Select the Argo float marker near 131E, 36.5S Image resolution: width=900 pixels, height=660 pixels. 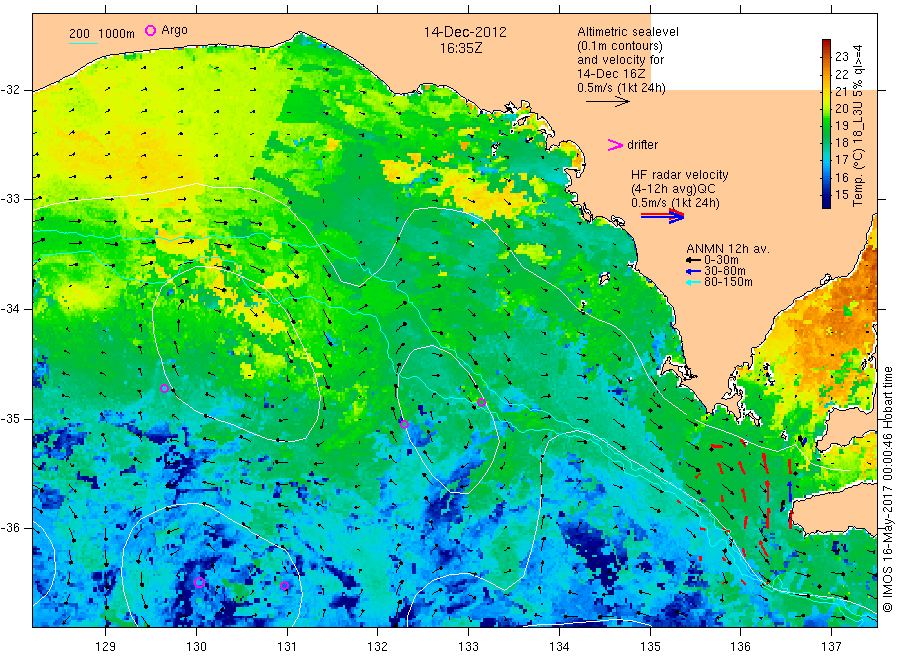coord(284,585)
